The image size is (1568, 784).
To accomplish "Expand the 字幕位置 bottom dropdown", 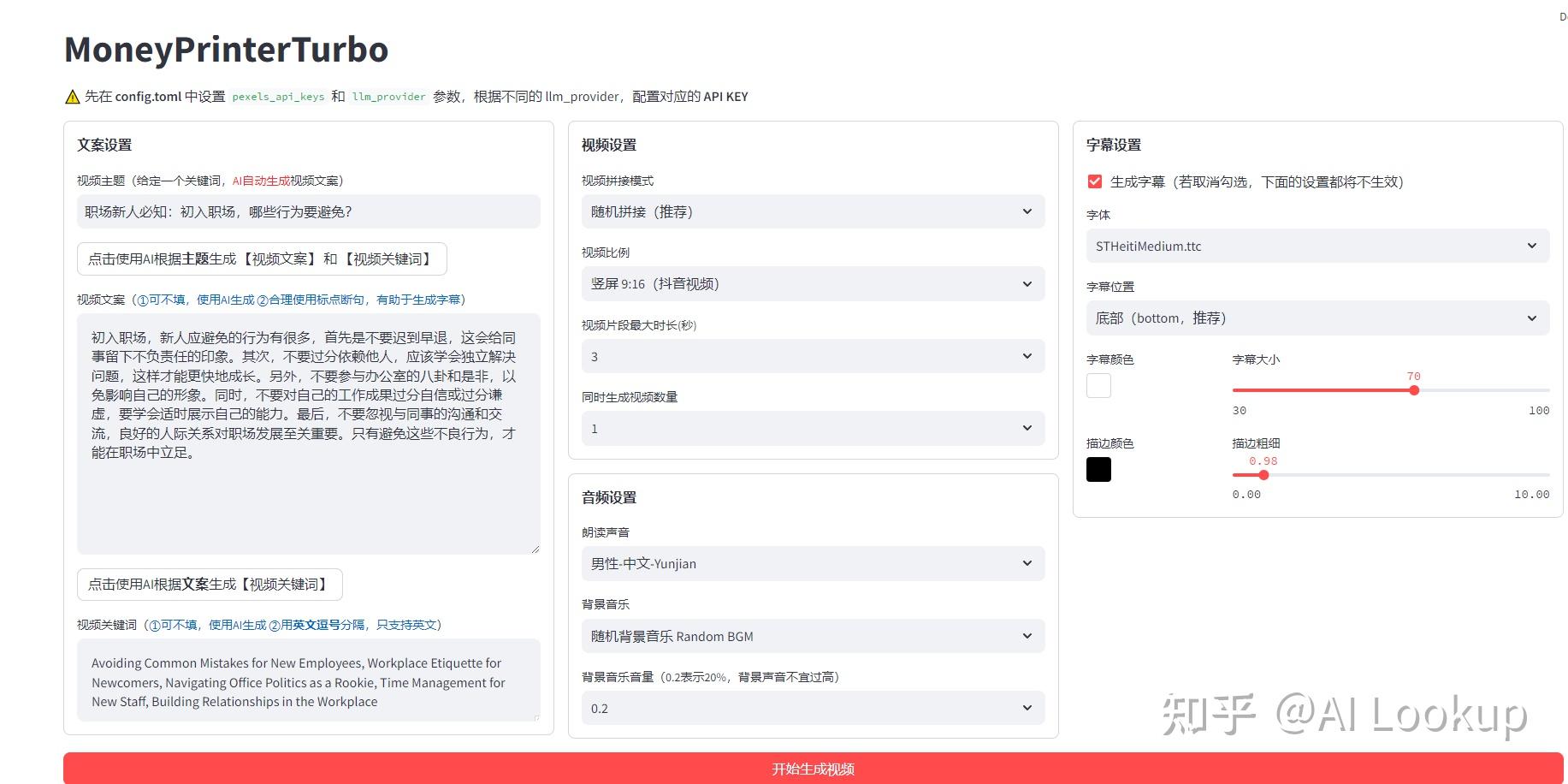I will pos(1317,318).
